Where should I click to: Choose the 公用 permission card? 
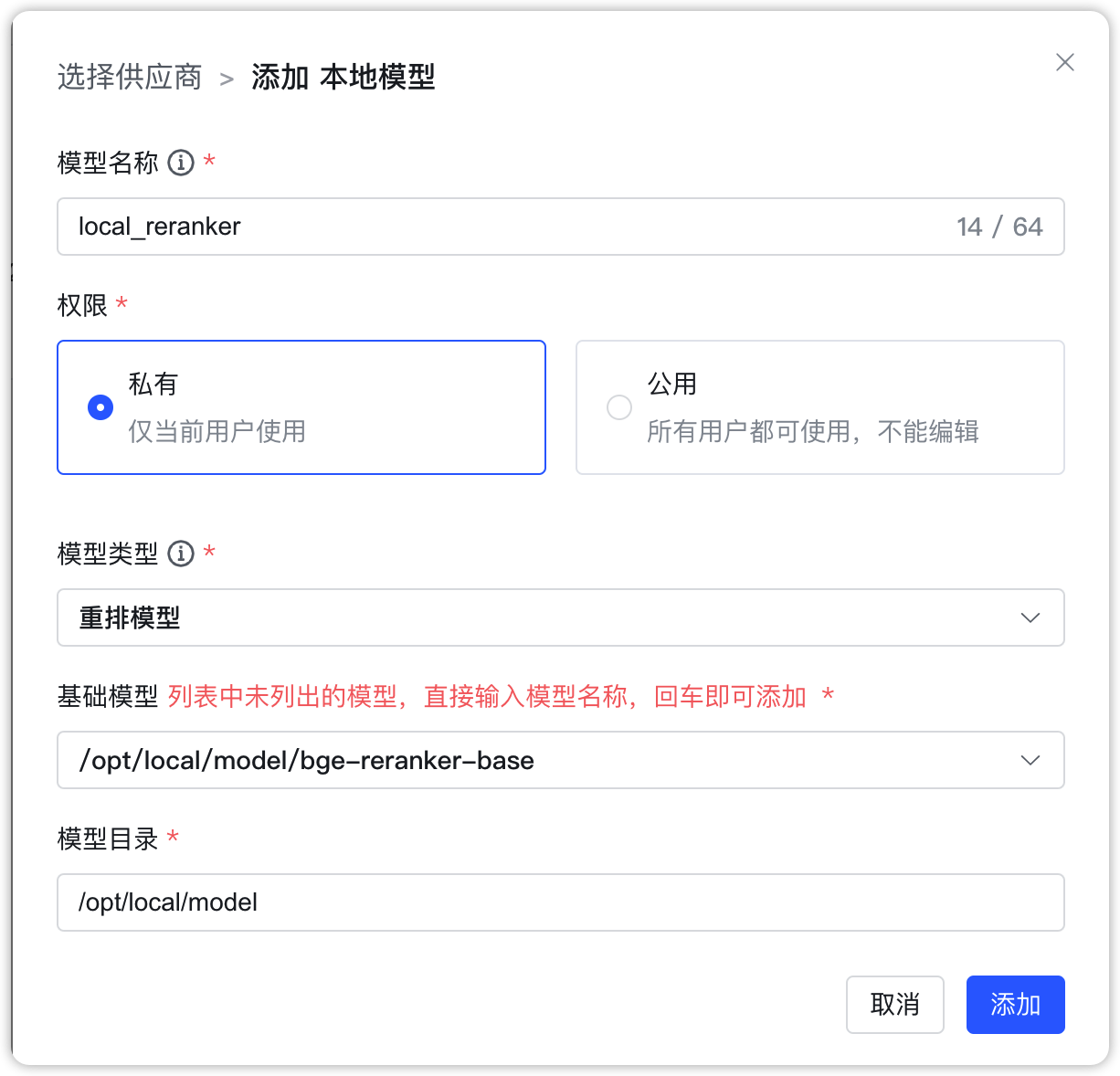pyautogui.click(x=819, y=407)
